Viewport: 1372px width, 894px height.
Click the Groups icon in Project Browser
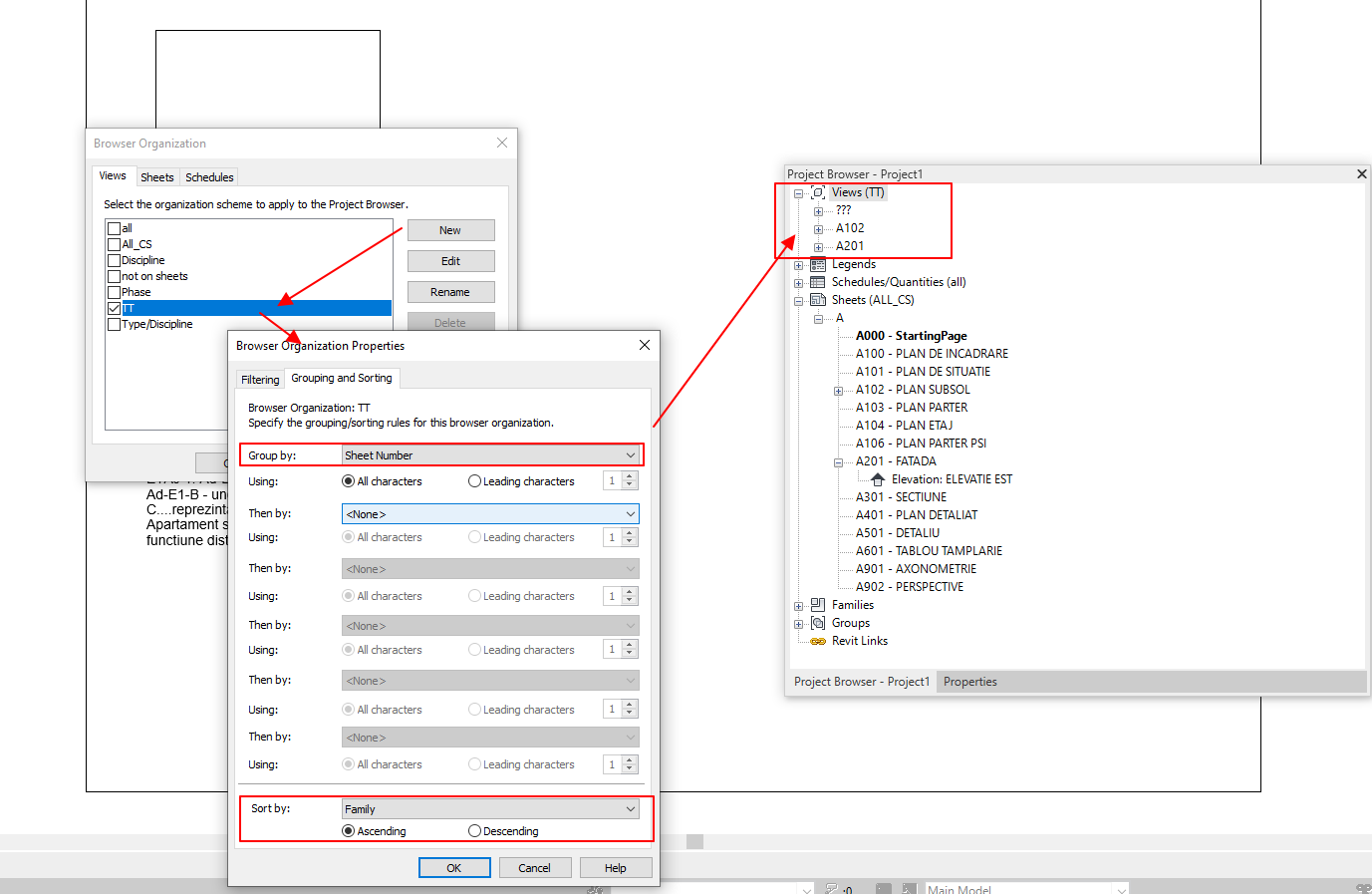pos(818,622)
